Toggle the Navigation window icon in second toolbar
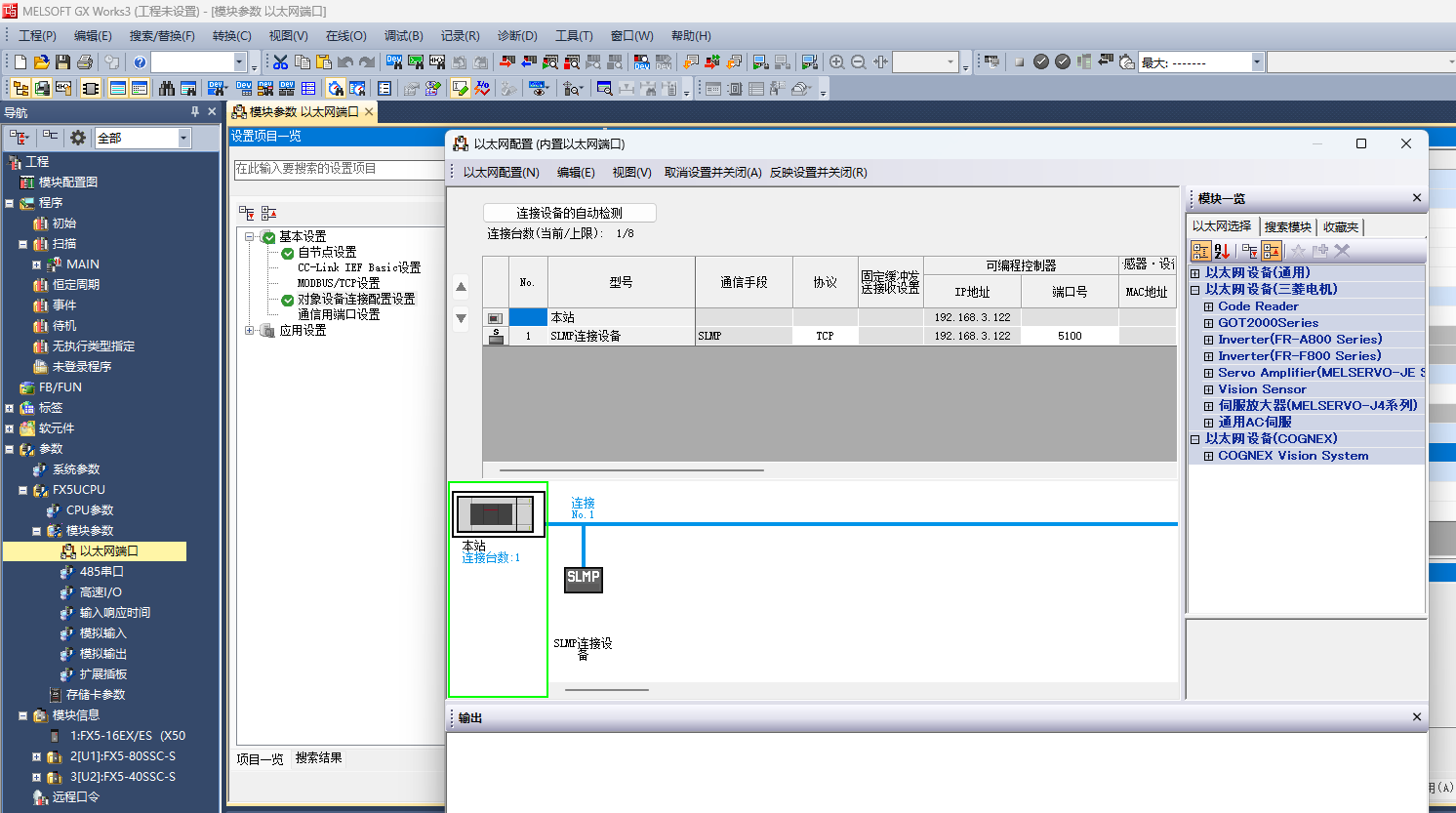 click(20, 89)
